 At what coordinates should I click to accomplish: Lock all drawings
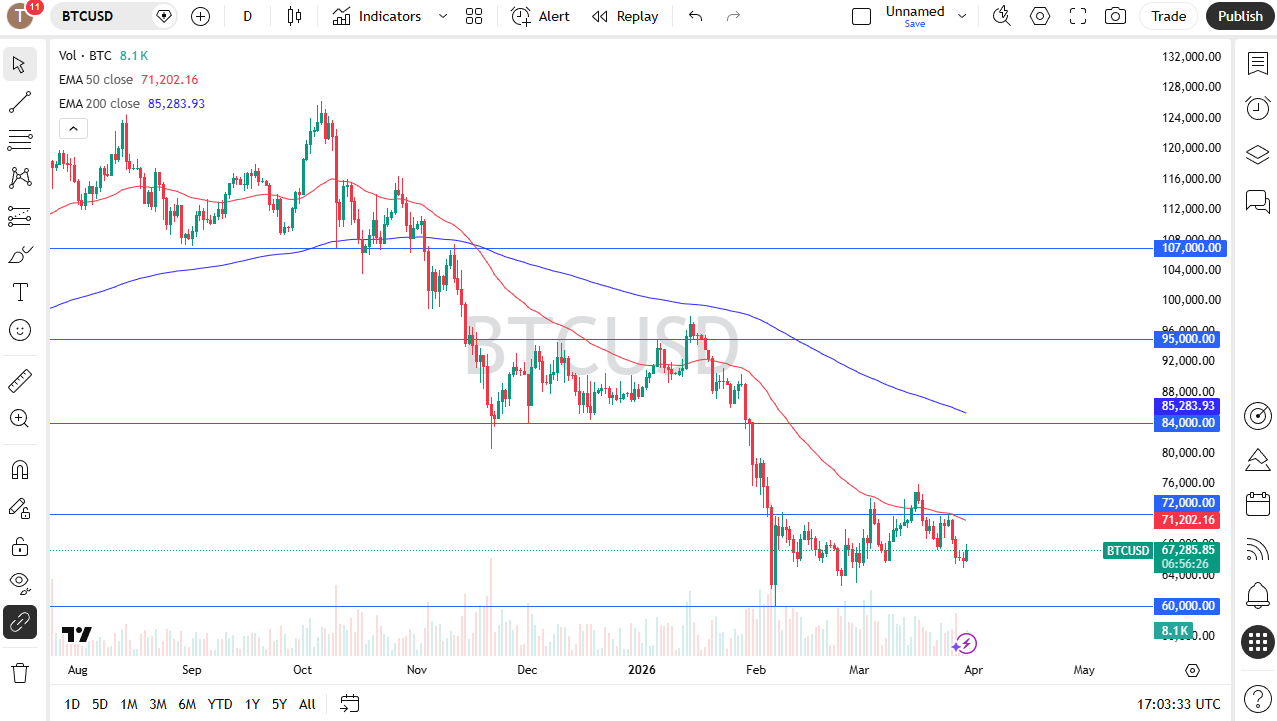20,546
